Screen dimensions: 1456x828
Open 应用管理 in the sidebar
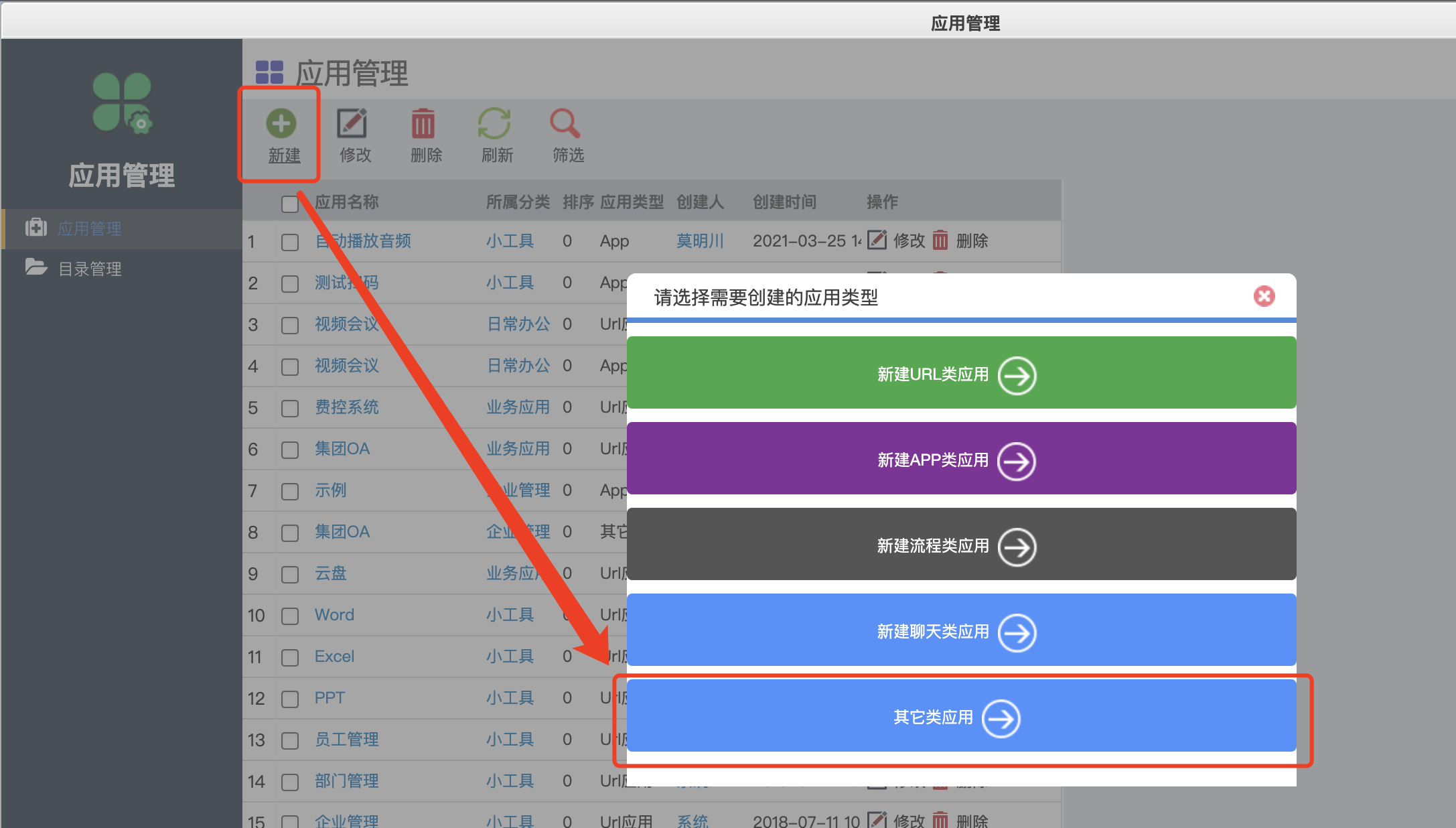[90, 229]
